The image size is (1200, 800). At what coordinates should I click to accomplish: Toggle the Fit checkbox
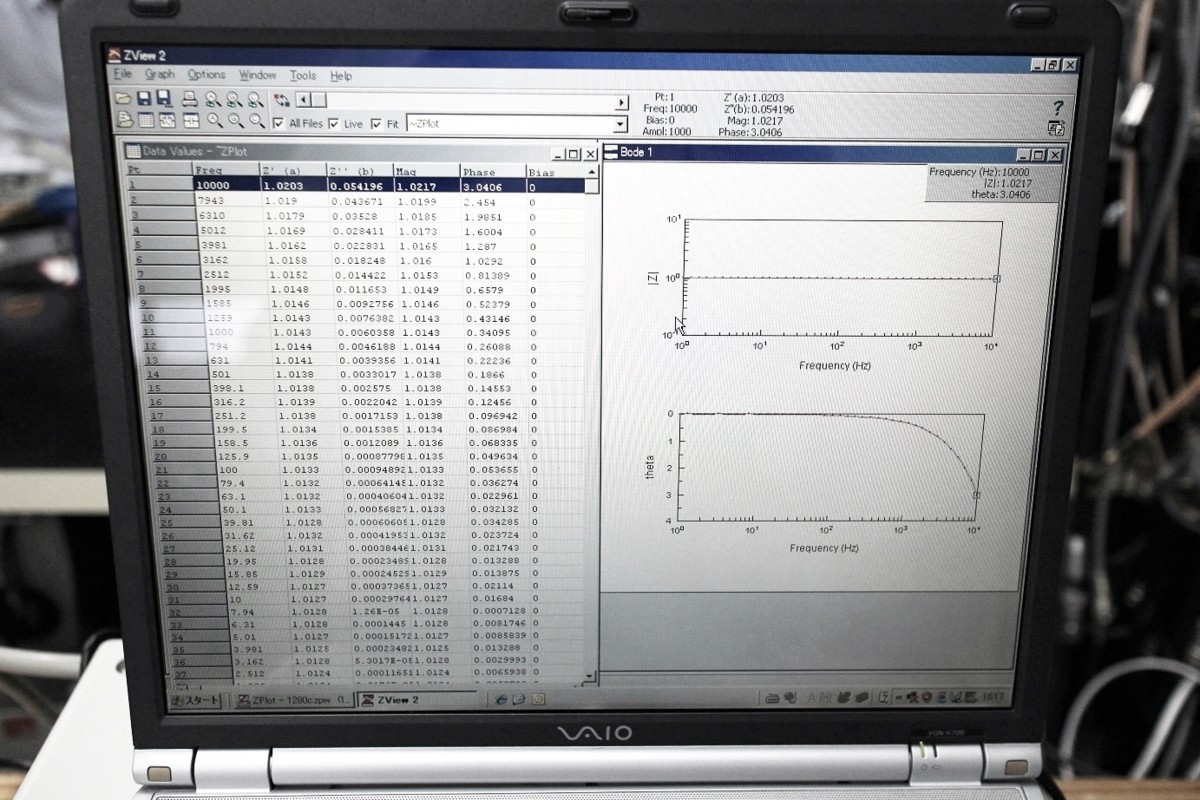pos(376,124)
